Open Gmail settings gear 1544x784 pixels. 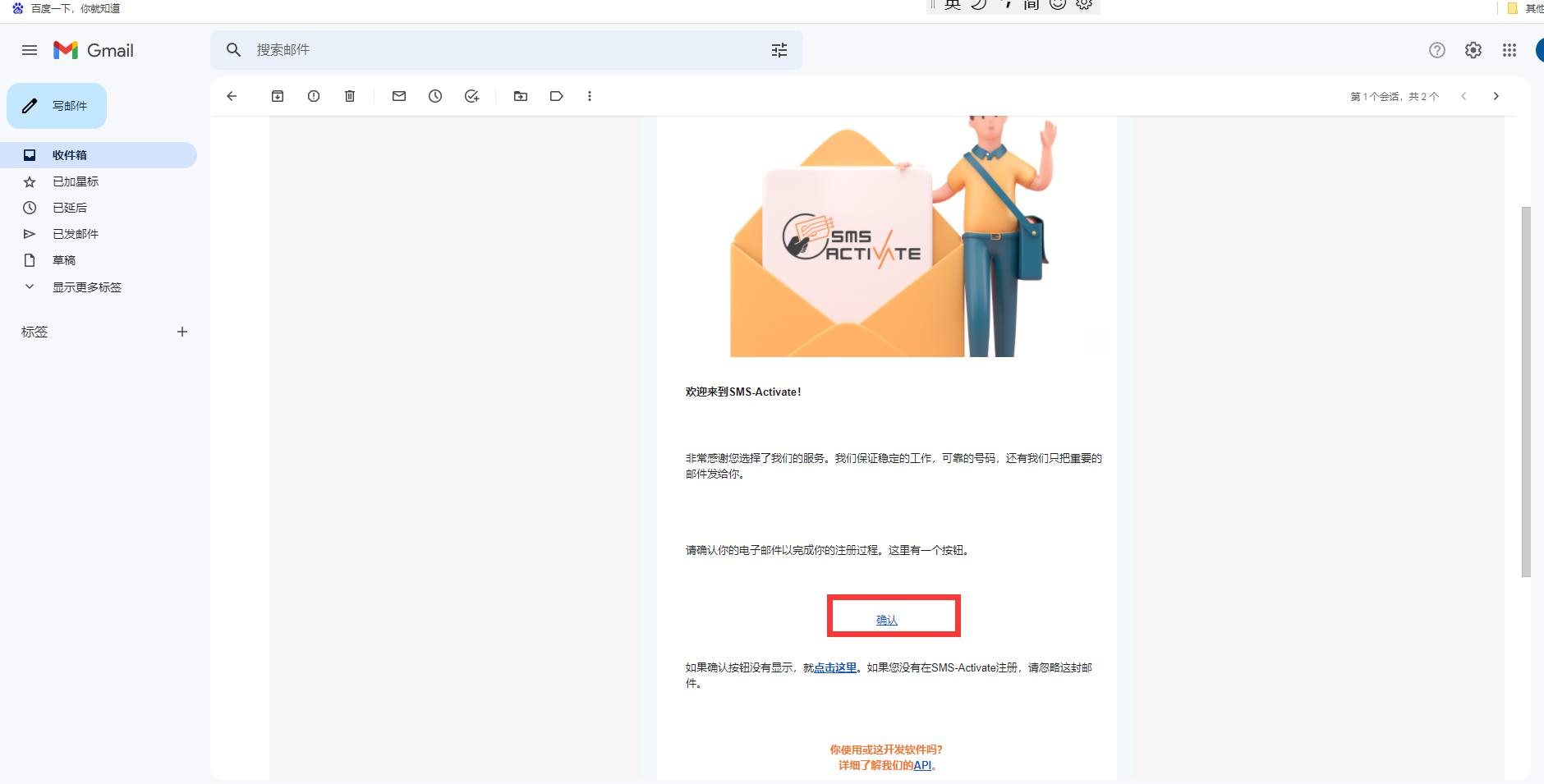(x=1472, y=50)
